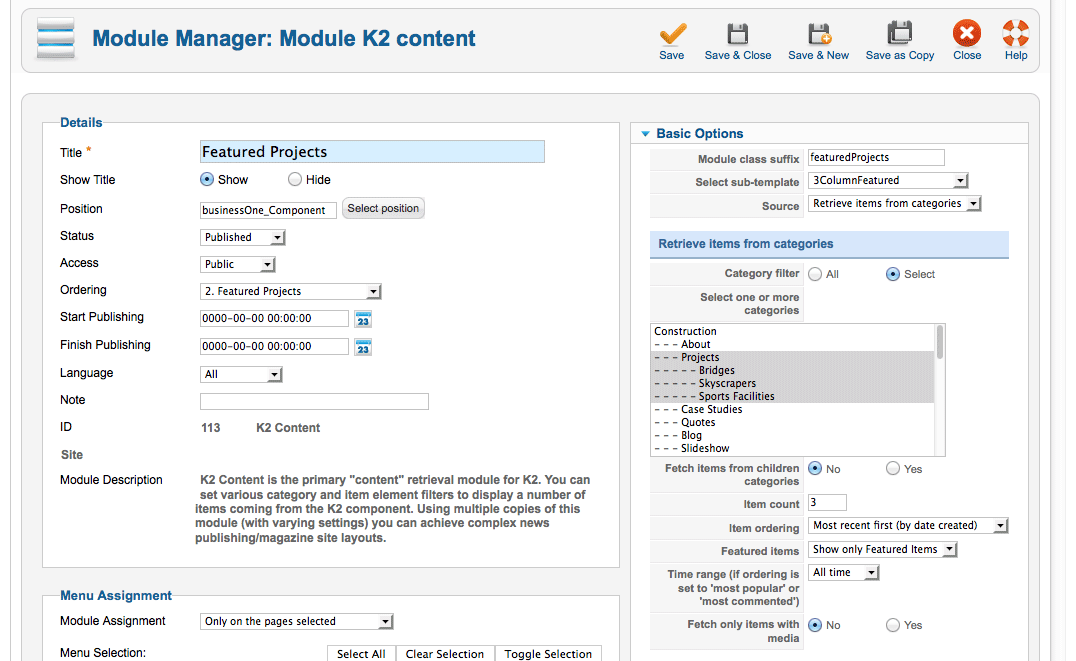Click the Position input field
The image size is (1076, 661).
tap(268, 210)
